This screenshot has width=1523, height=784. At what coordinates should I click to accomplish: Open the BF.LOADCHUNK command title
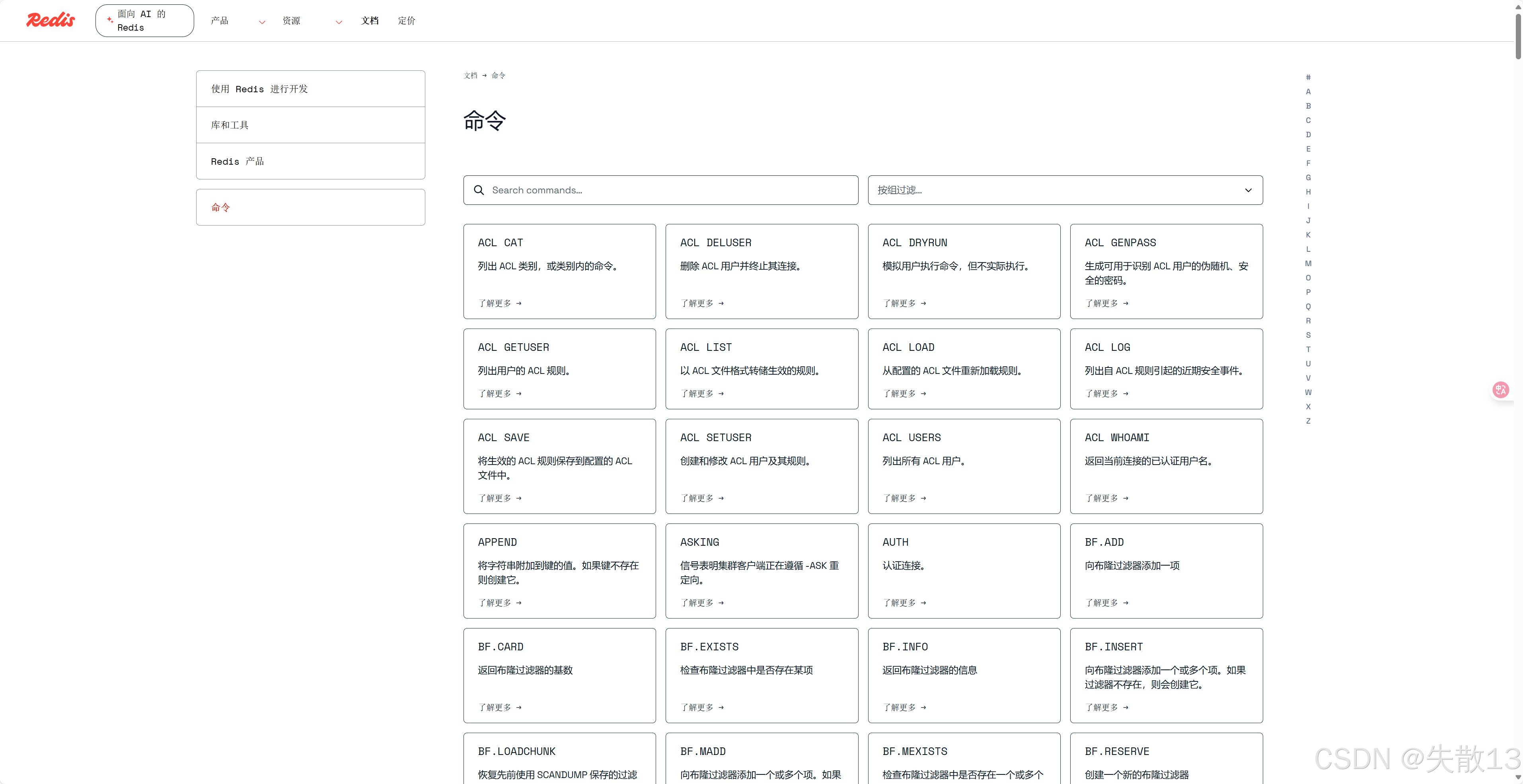tap(516, 751)
